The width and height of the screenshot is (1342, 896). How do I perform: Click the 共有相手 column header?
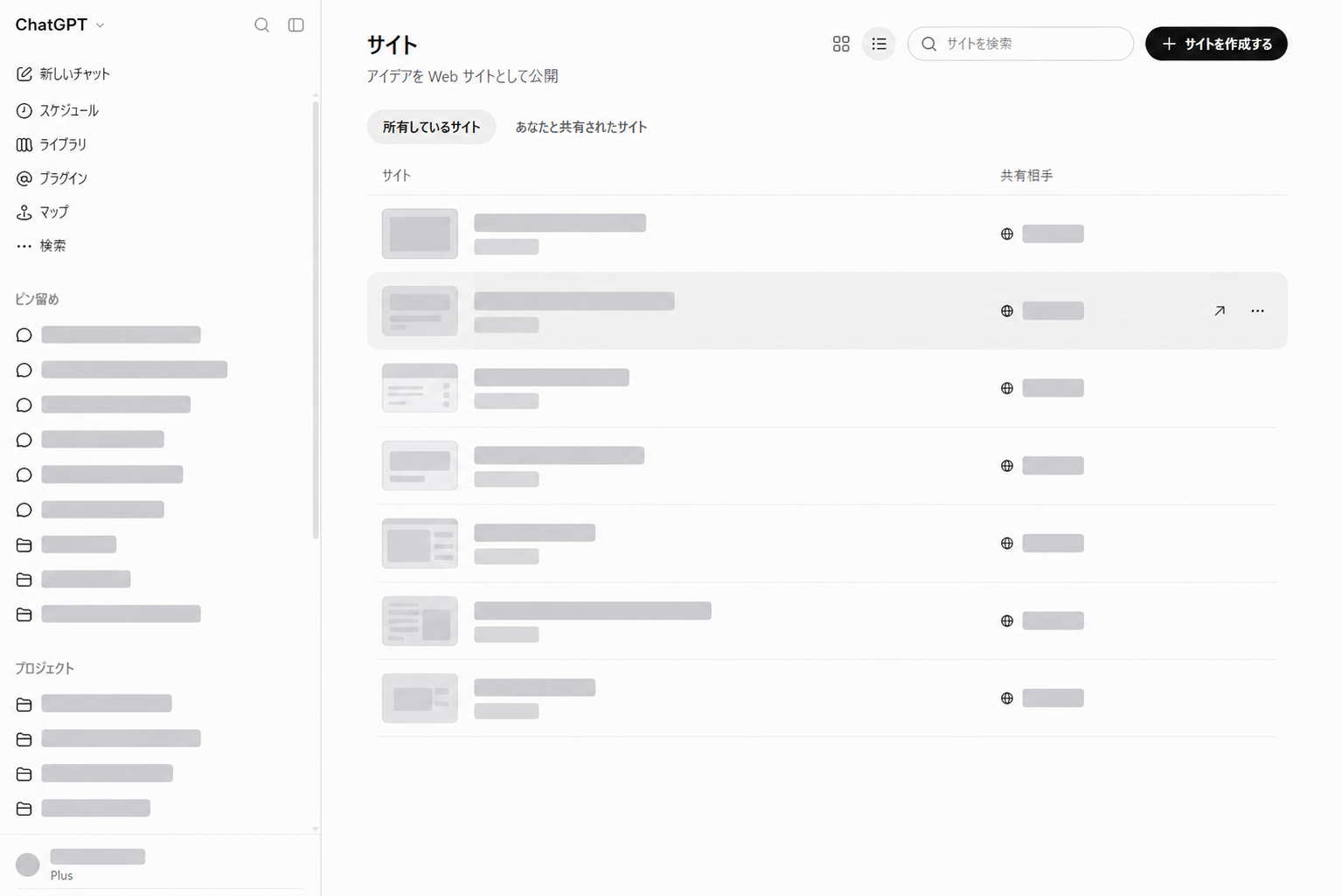coord(1026,176)
